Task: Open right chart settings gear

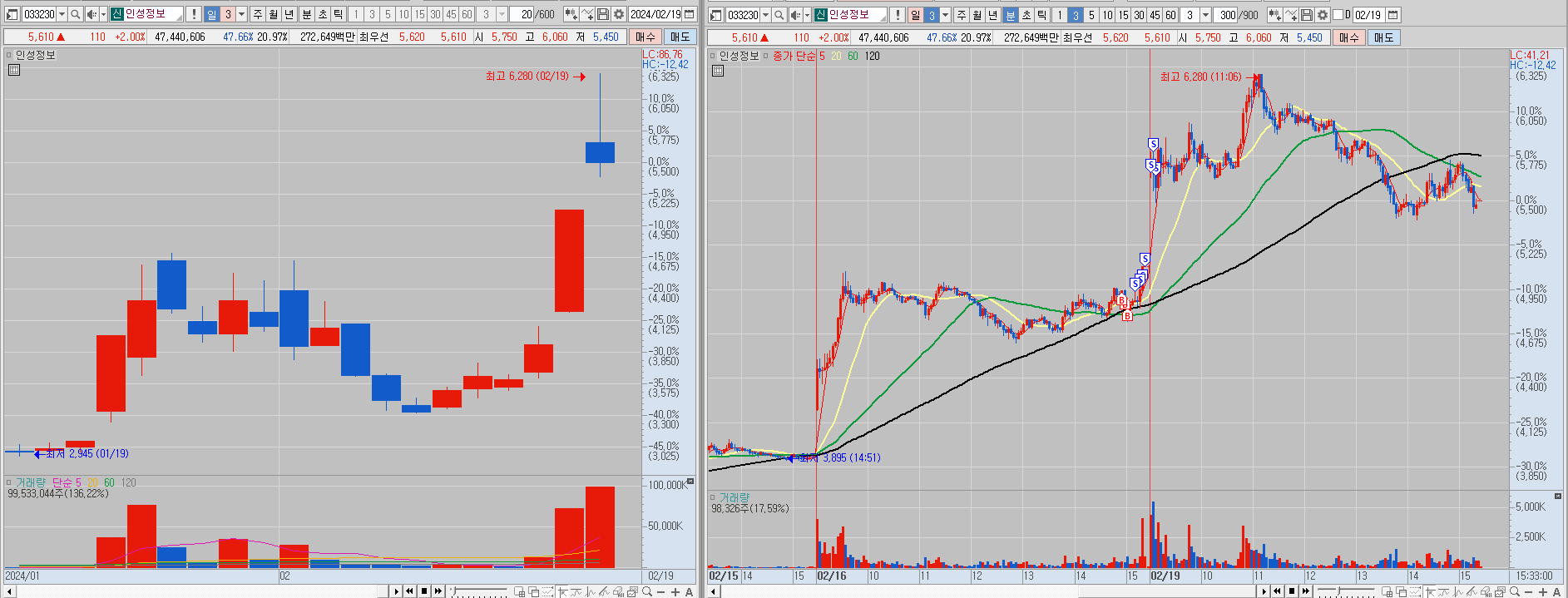Action: (1323, 15)
